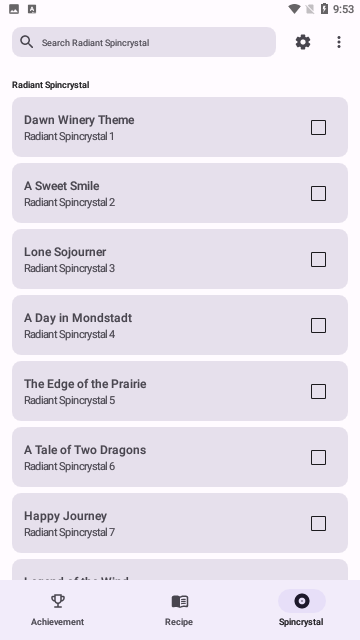Select the Spincrystal disc icon
The height and width of the screenshot is (640, 360).
tap(302, 601)
